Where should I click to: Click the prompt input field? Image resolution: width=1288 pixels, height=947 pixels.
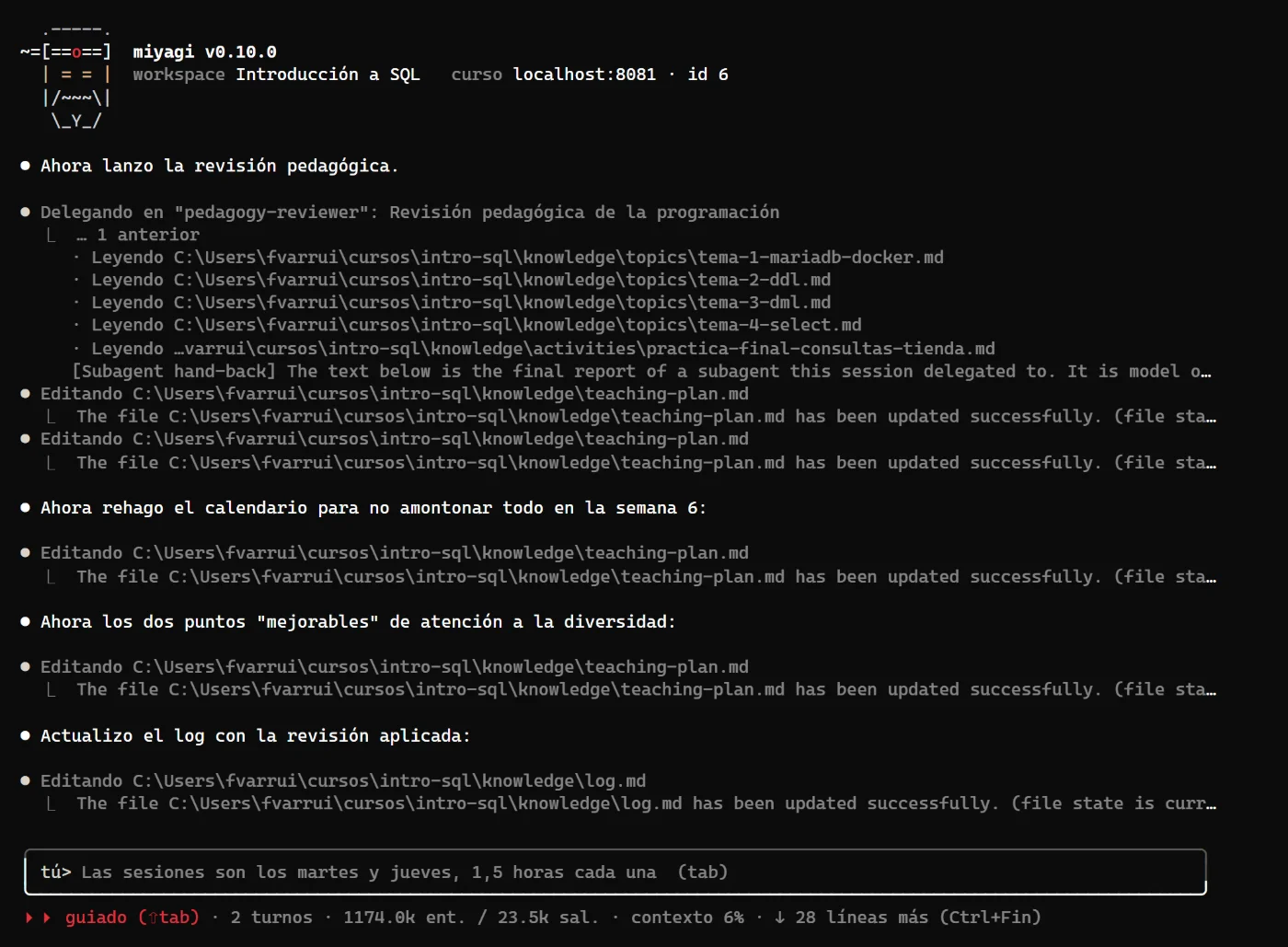(x=615, y=872)
